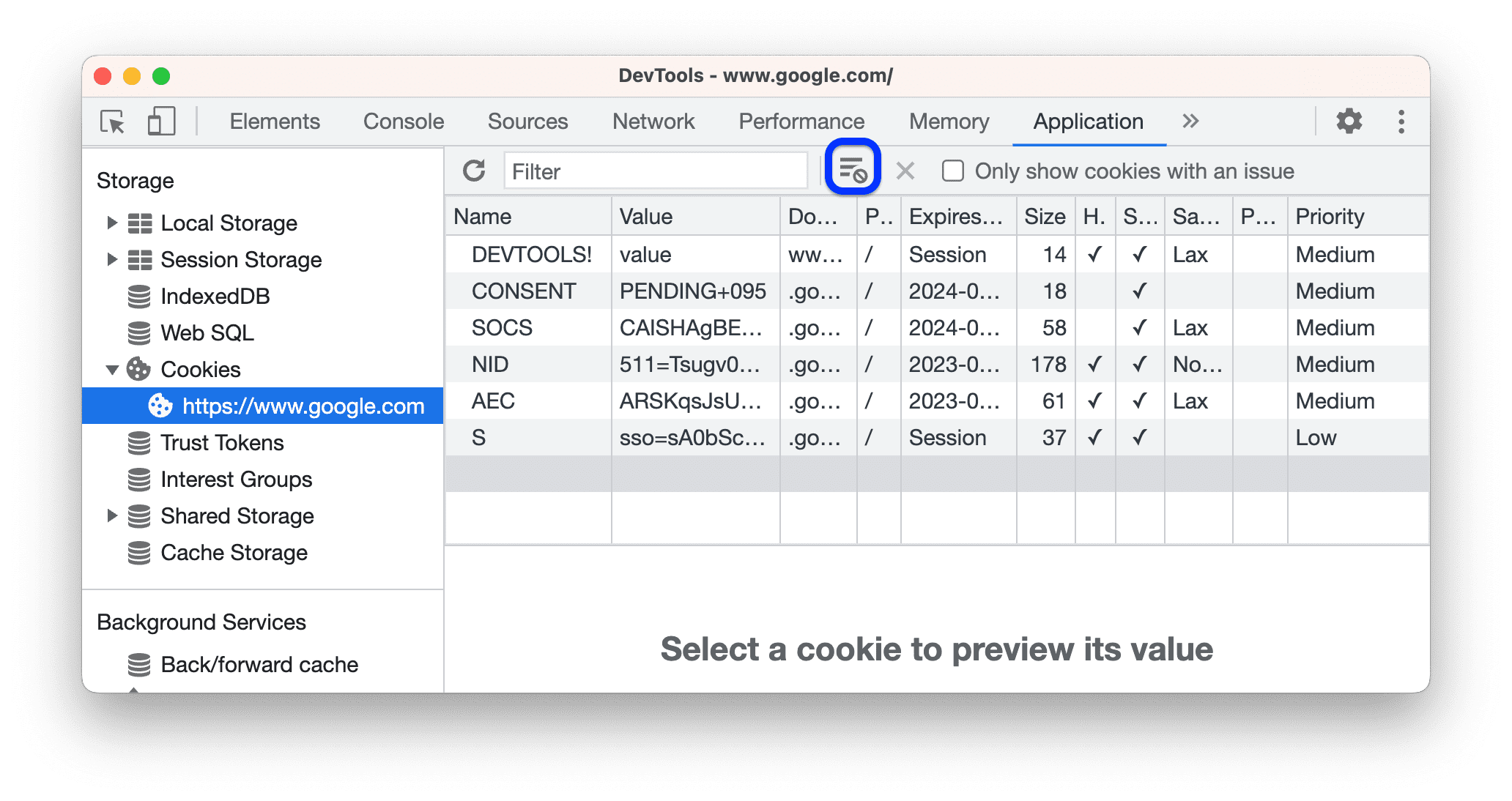Click the refresh cookies icon
Viewport: 1512px width, 801px height.
[475, 170]
